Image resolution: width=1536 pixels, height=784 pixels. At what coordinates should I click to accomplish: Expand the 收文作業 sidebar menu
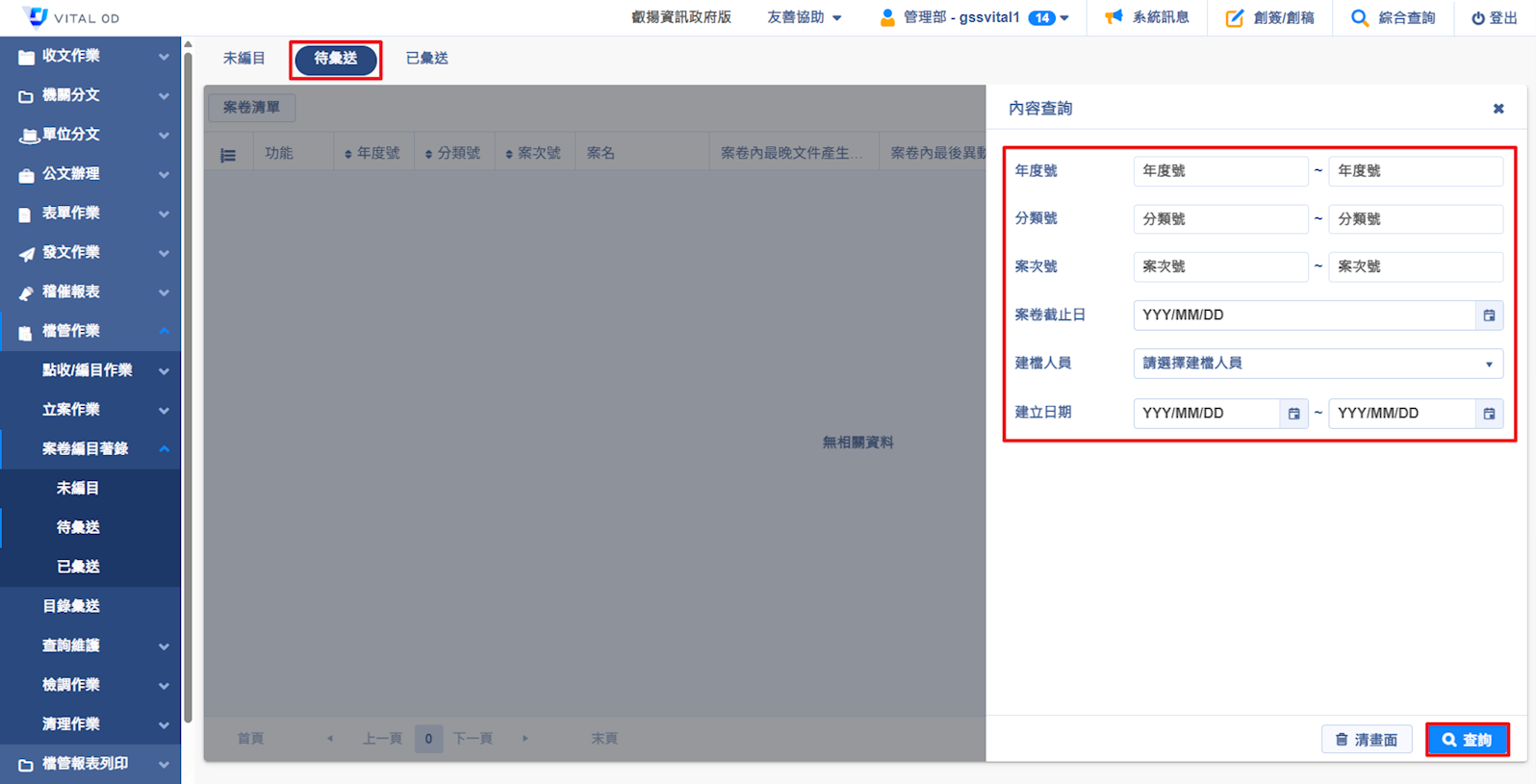pyautogui.click(x=90, y=56)
